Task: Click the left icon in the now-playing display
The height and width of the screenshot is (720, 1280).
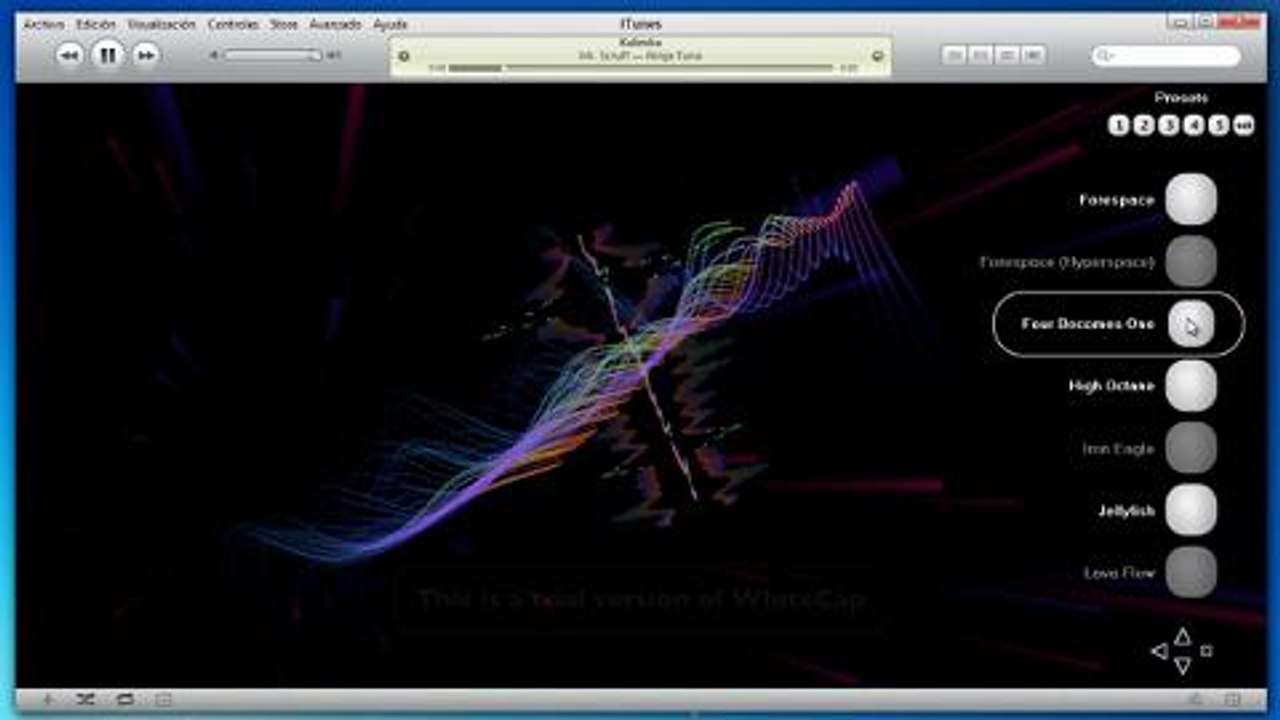Action: pos(404,56)
